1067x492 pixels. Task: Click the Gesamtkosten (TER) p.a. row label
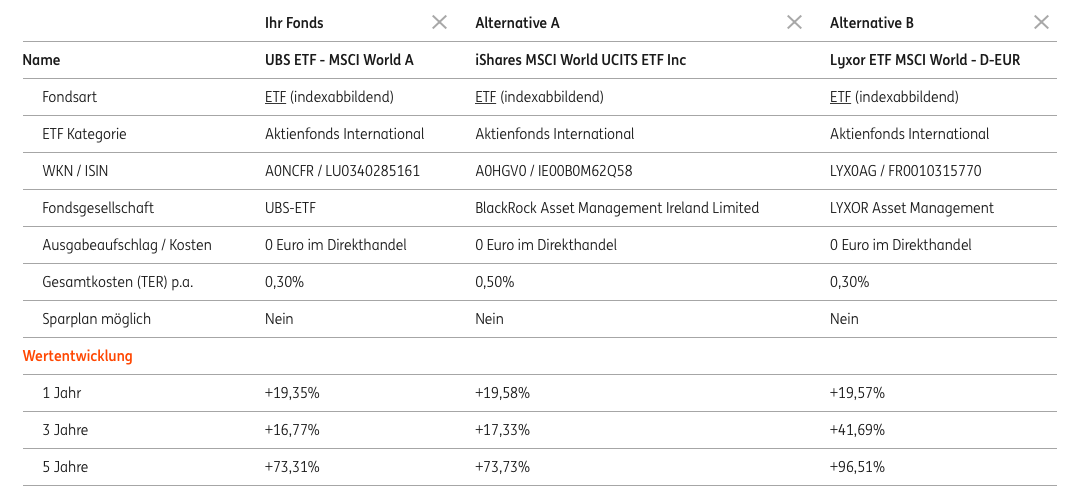pos(118,282)
